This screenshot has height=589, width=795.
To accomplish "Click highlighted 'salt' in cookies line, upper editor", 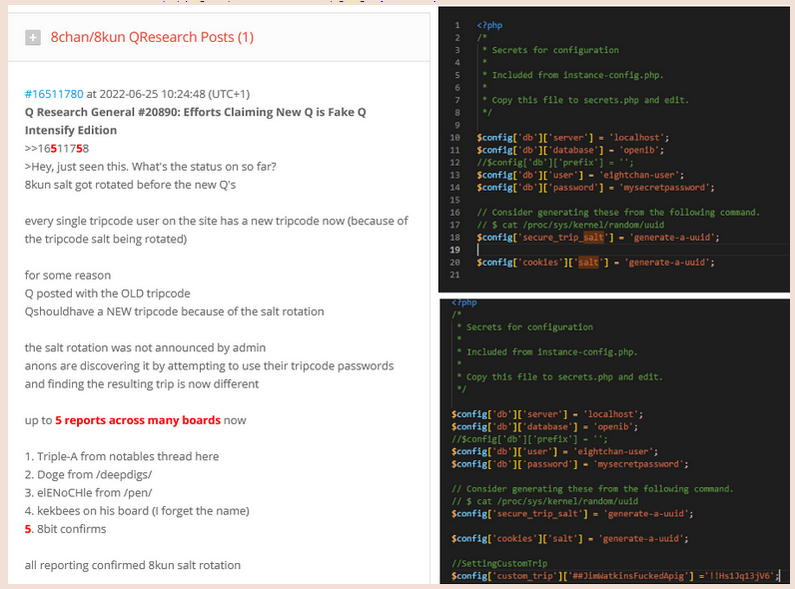I will 588,262.
